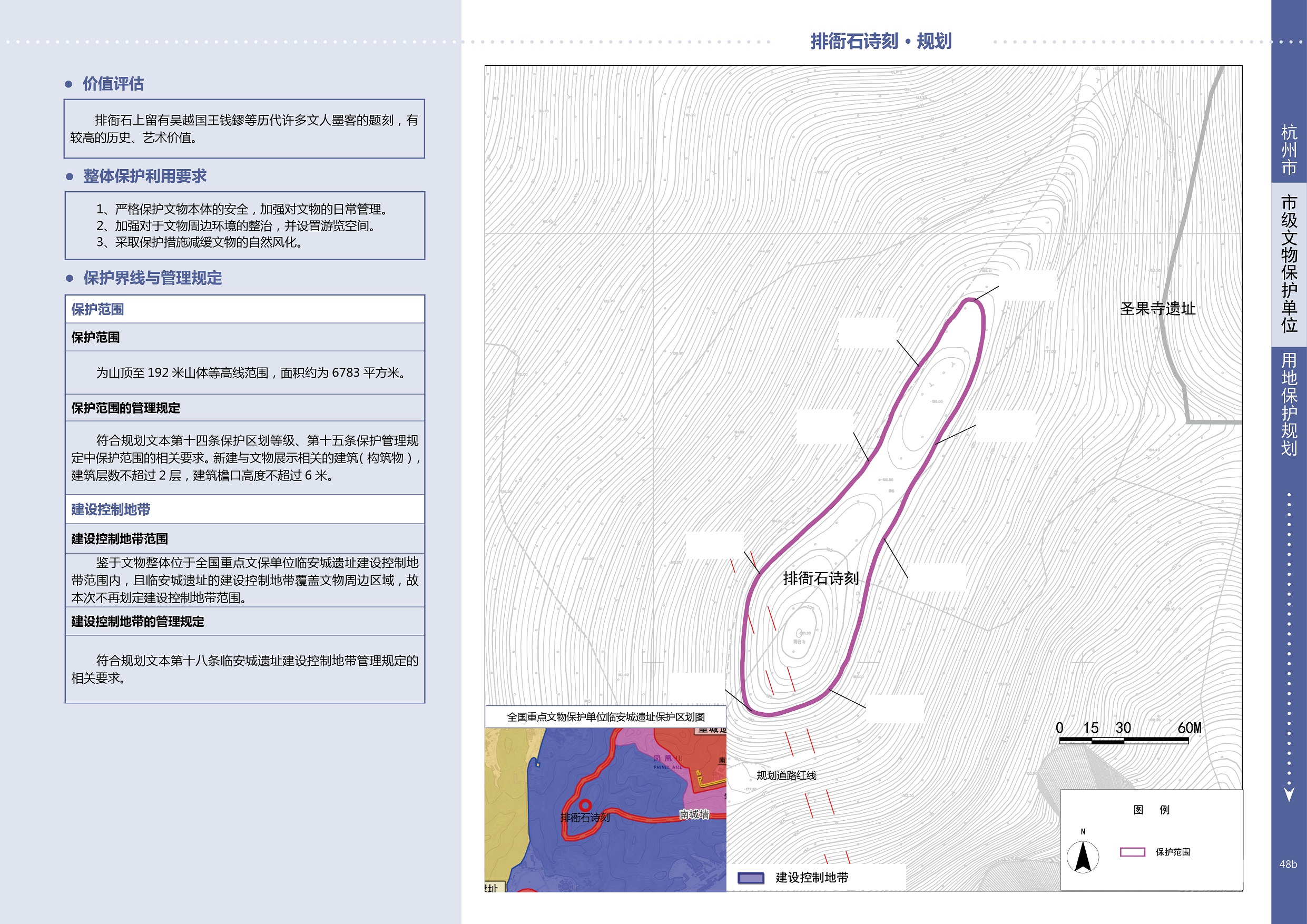The width and height of the screenshot is (1307, 924).
Task: Click the blue 建设控制地带 color swatch
Action: tap(750, 877)
